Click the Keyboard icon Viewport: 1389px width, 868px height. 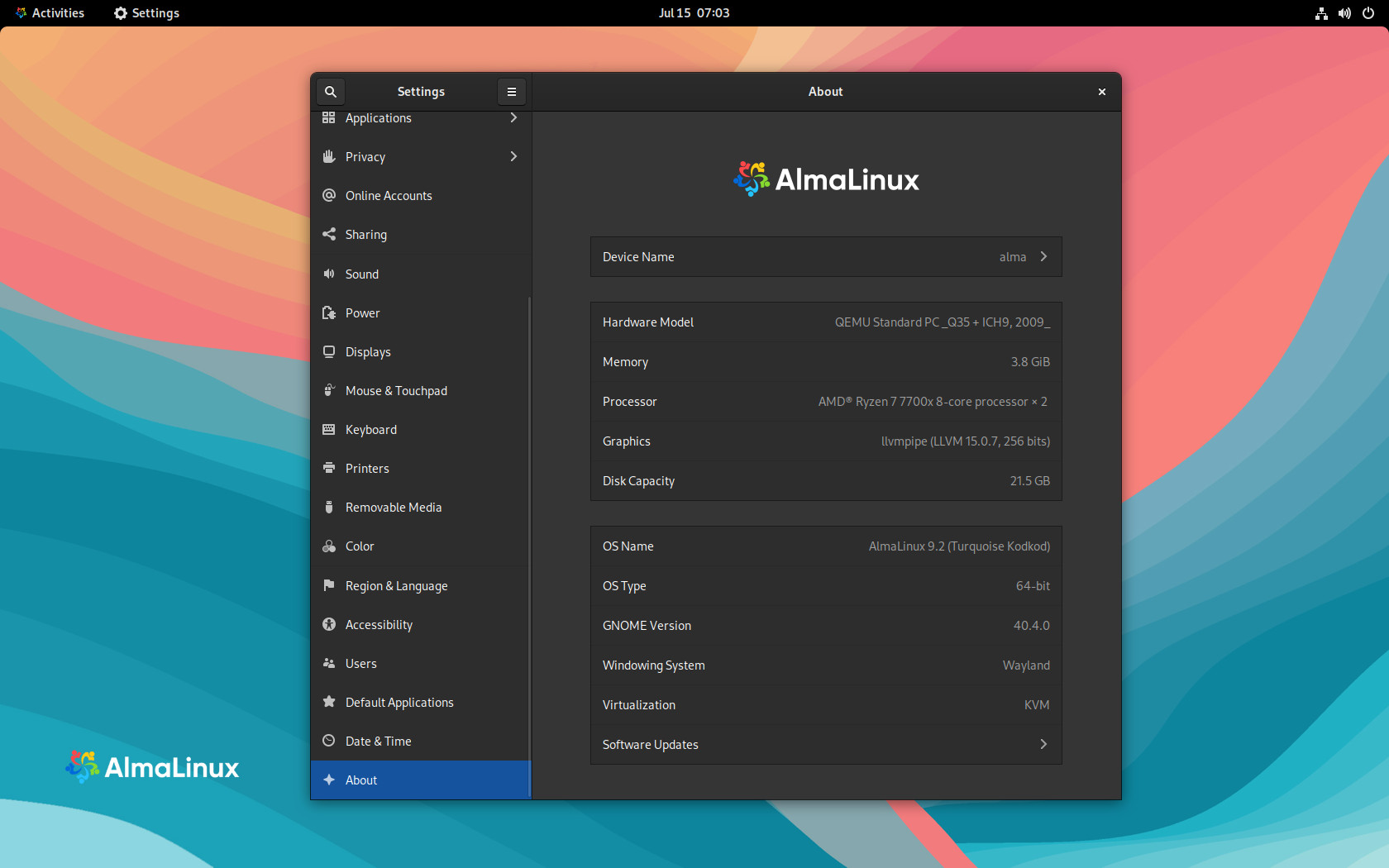(x=329, y=430)
